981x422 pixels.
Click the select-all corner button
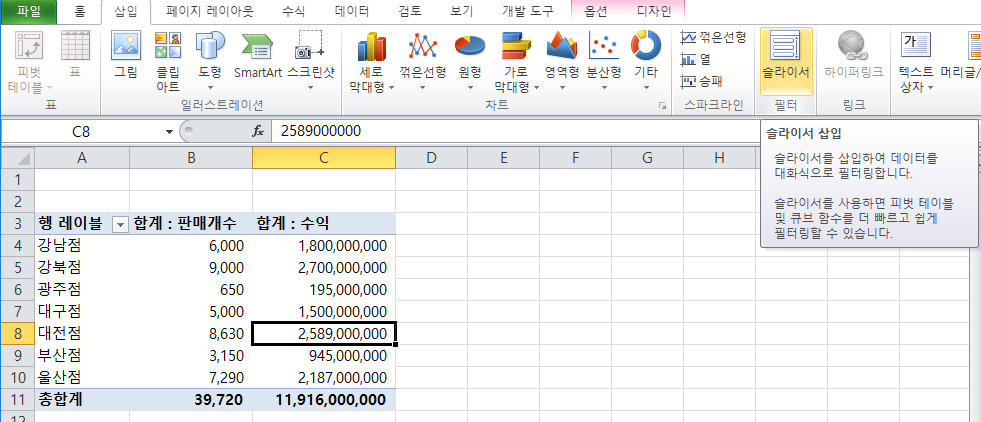(x=18, y=158)
